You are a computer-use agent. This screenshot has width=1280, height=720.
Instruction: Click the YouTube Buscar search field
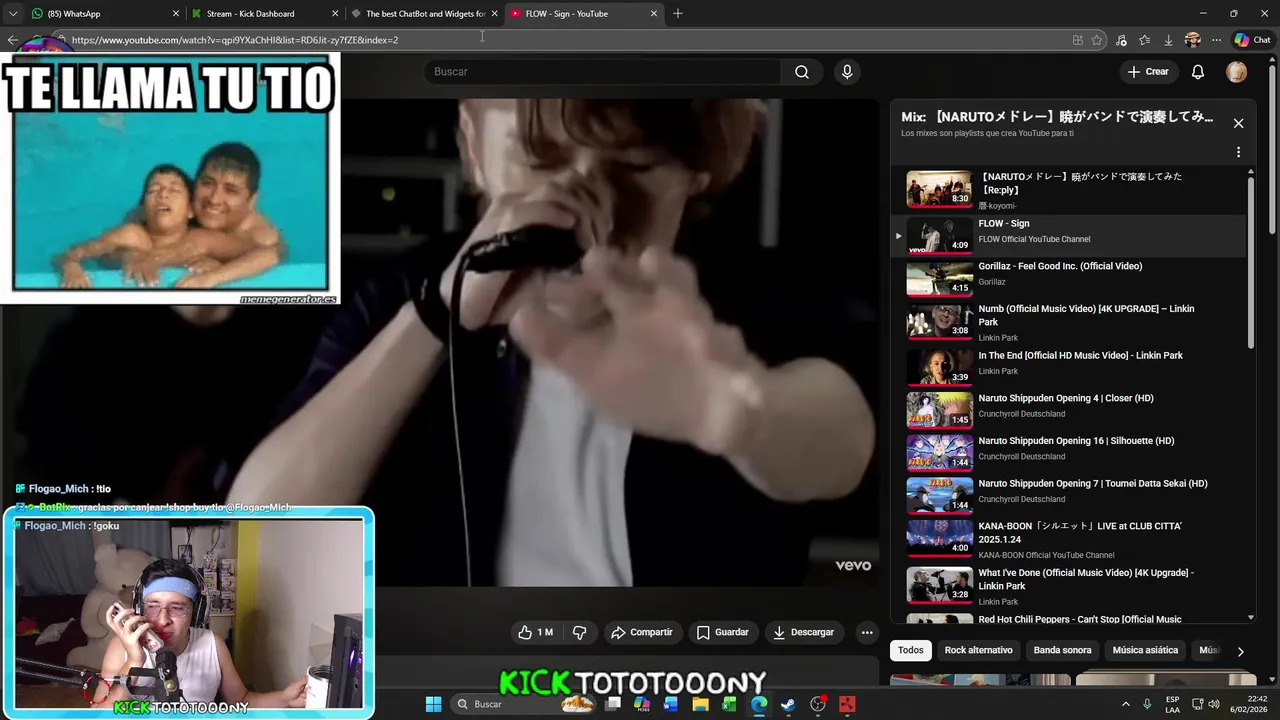(603, 72)
